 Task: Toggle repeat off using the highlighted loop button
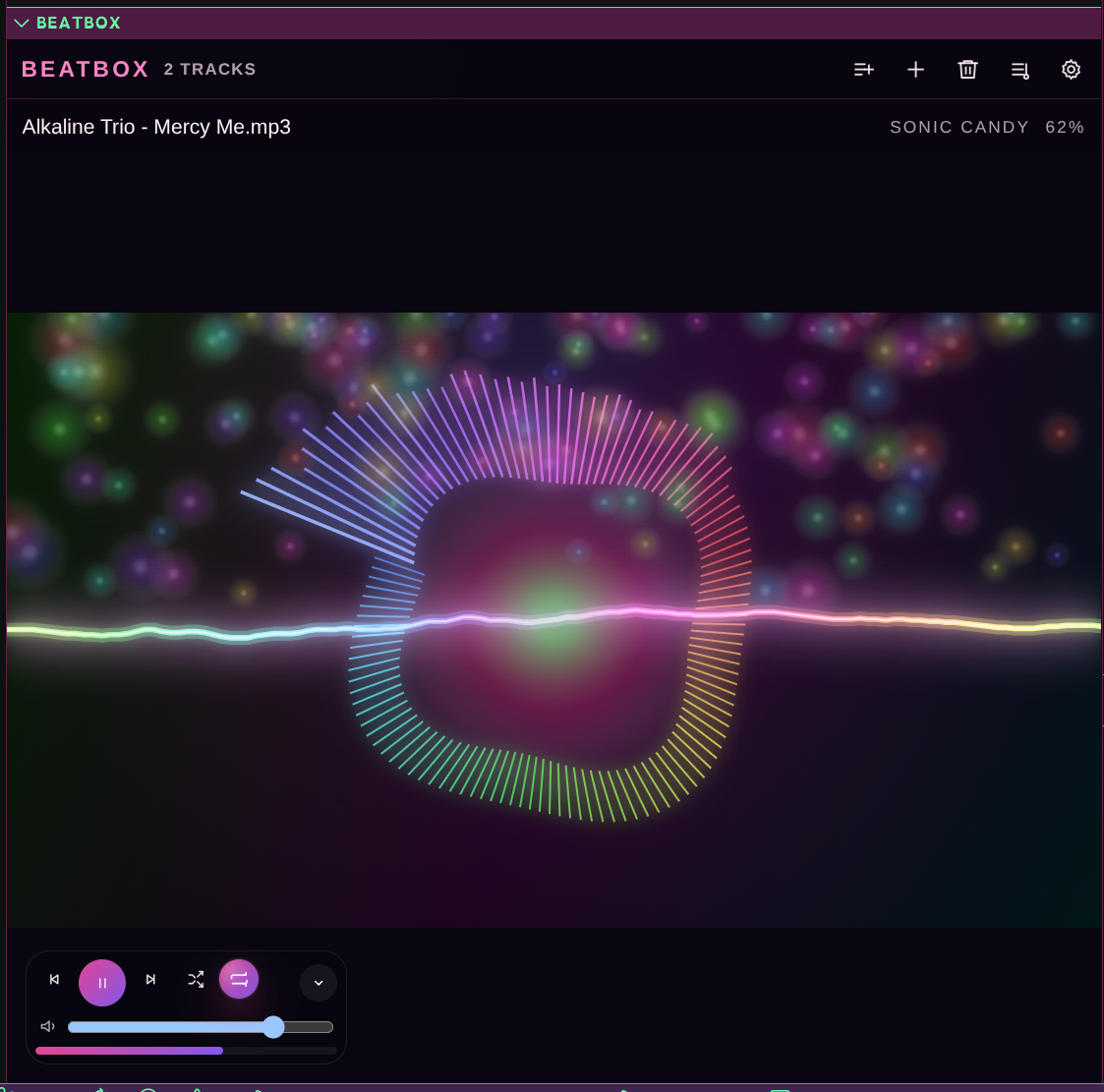239,979
